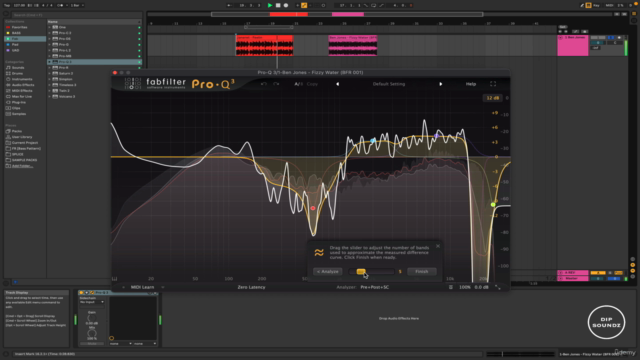Start playback with the green Play button
640x360 pixels.
point(270,5)
